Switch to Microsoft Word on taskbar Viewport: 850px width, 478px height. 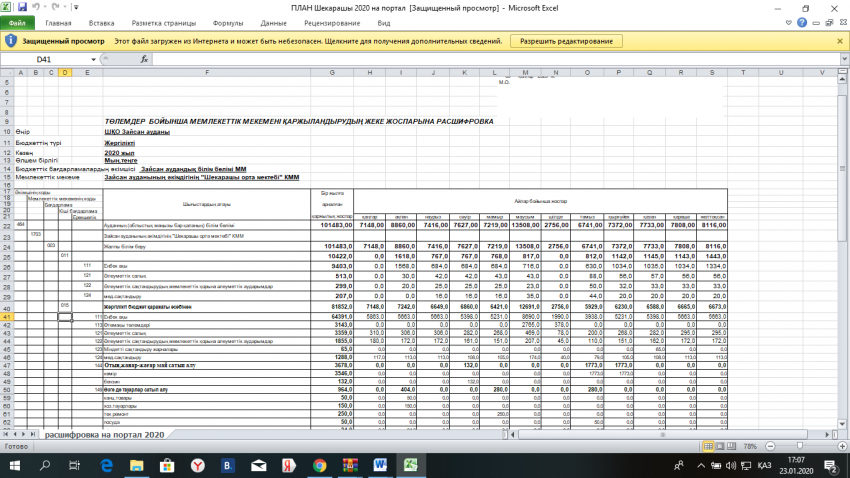click(380, 466)
